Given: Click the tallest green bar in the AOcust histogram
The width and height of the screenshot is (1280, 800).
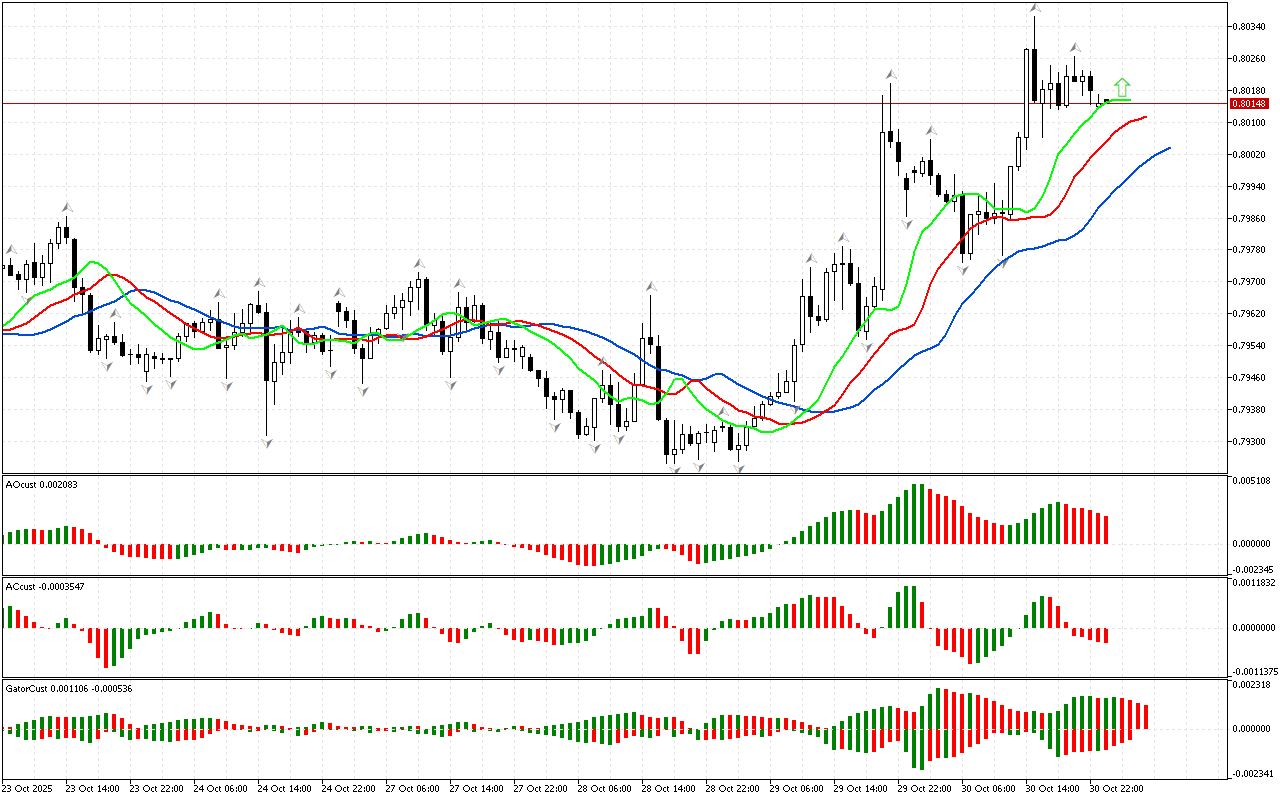Looking at the screenshot, I should click(916, 514).
